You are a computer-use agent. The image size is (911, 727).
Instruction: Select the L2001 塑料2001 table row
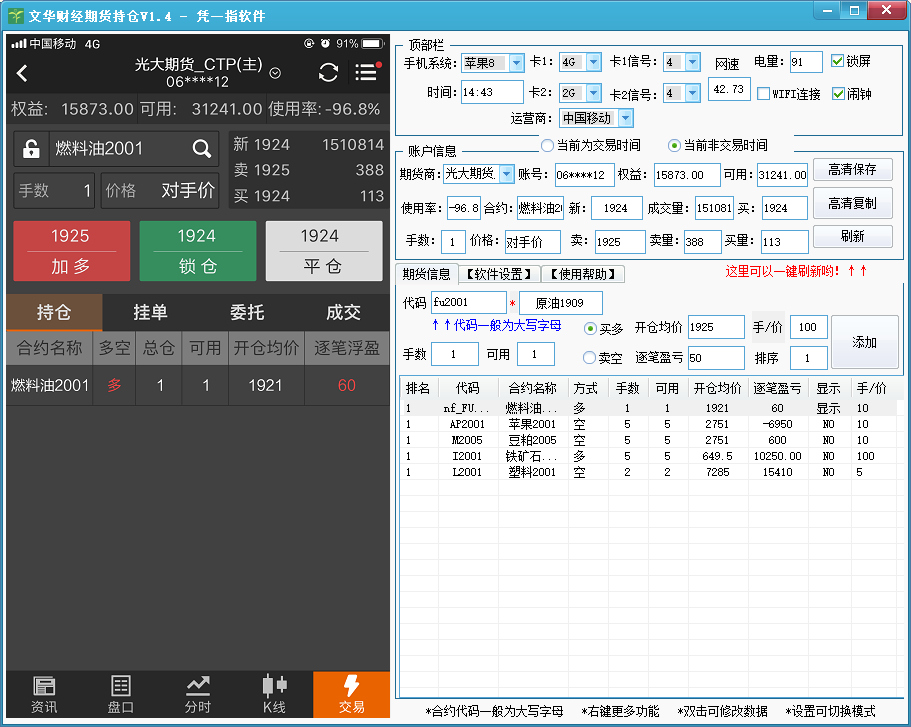click(648, 472)
